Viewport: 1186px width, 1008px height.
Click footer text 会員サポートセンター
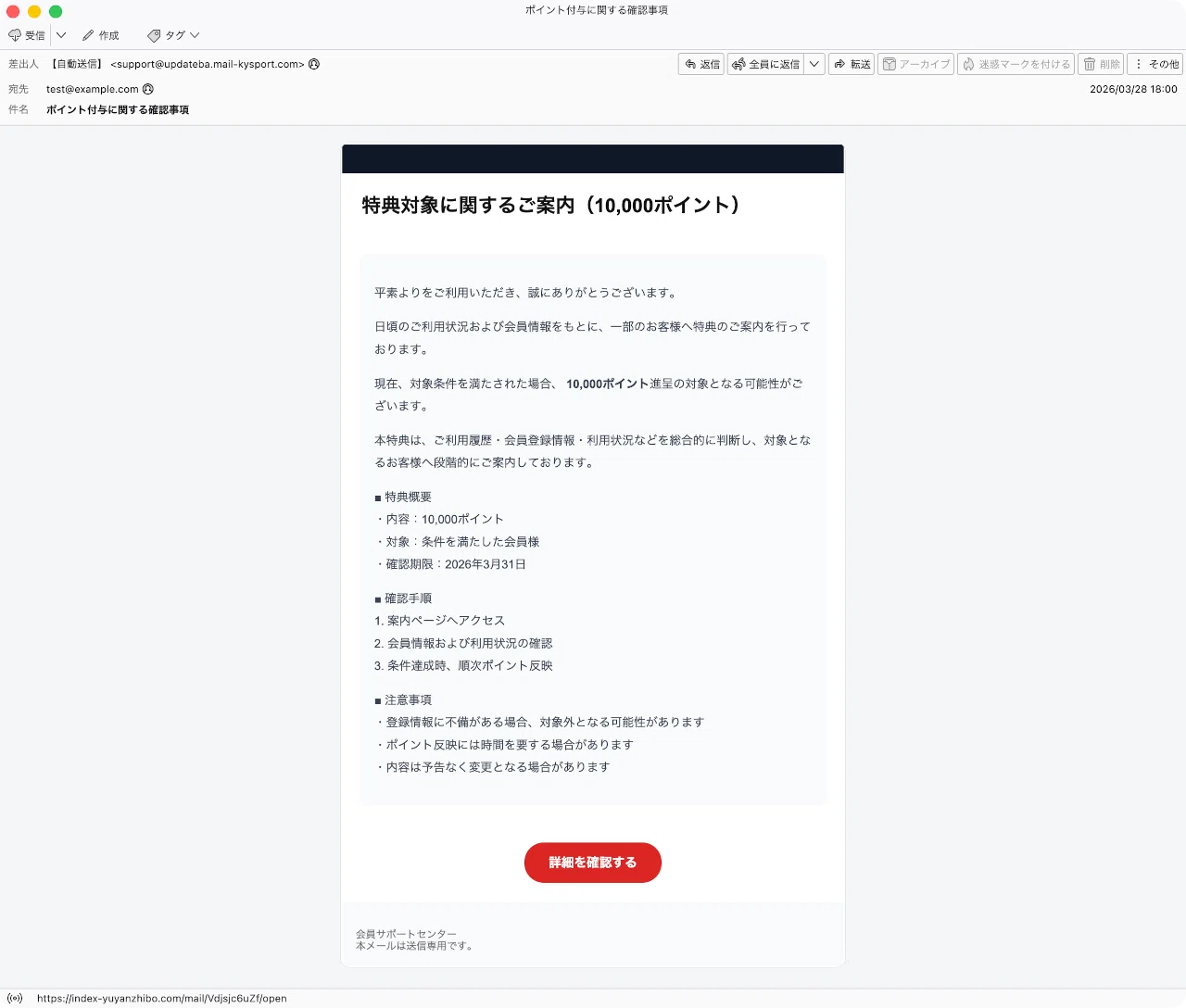click(406, 934)
